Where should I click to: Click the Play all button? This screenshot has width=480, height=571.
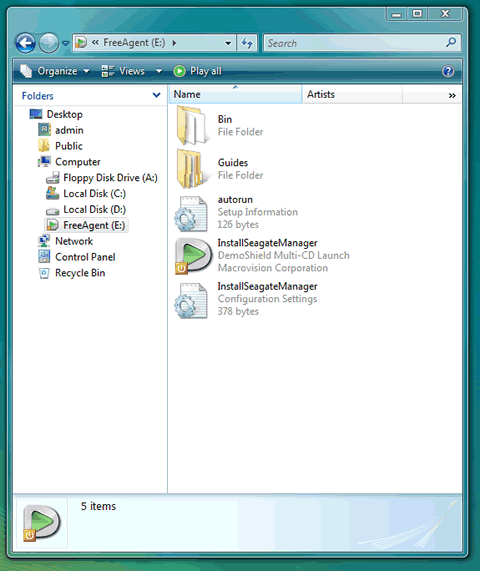[x=197, y=71]
